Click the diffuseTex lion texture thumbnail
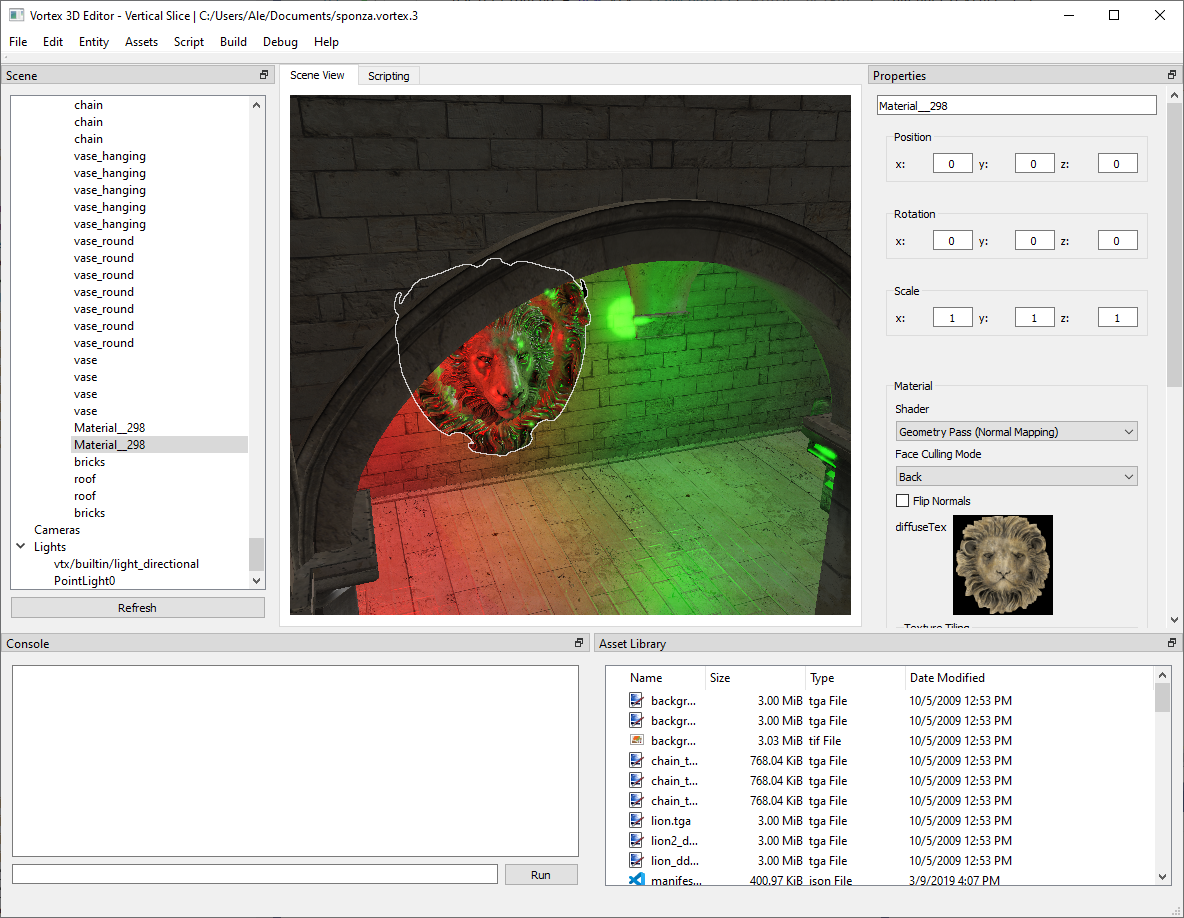This screenshot has height=918, width=1184. click(1002, 565)
